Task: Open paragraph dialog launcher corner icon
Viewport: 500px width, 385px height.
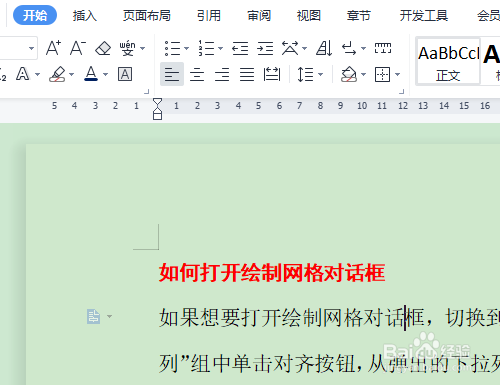Action: pyautogui.click(x=402, y=92)
